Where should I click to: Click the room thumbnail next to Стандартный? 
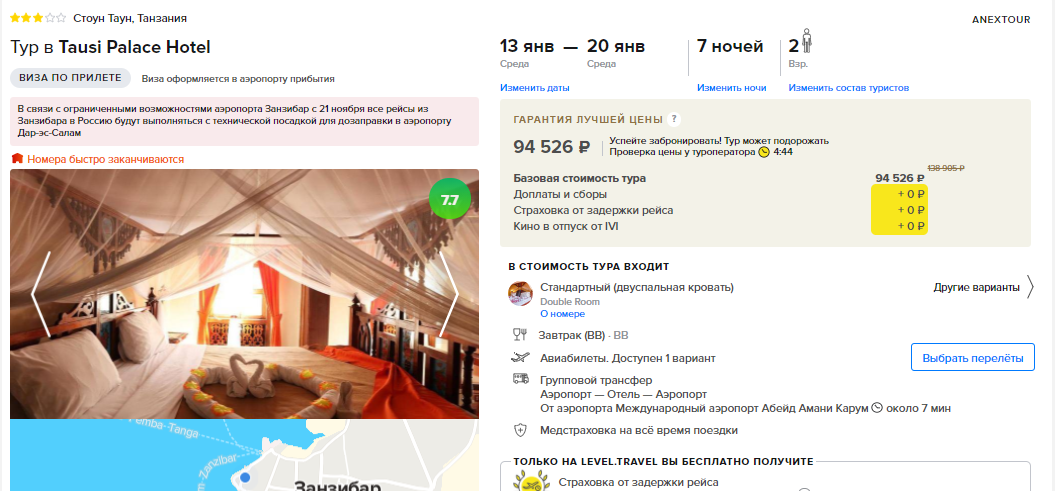pos(520,294)
